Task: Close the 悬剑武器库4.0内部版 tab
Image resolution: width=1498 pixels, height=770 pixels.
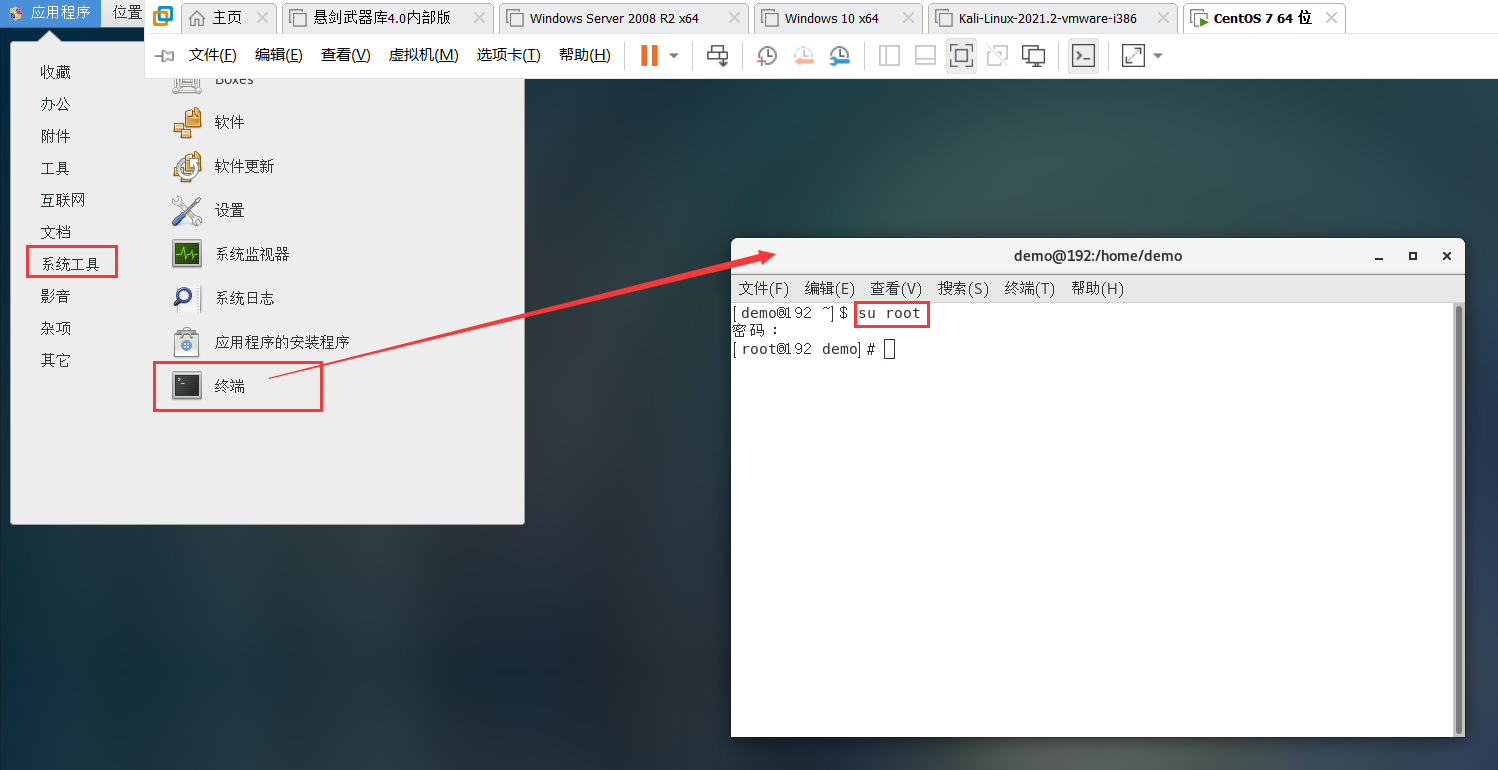Action: point(477,18)
